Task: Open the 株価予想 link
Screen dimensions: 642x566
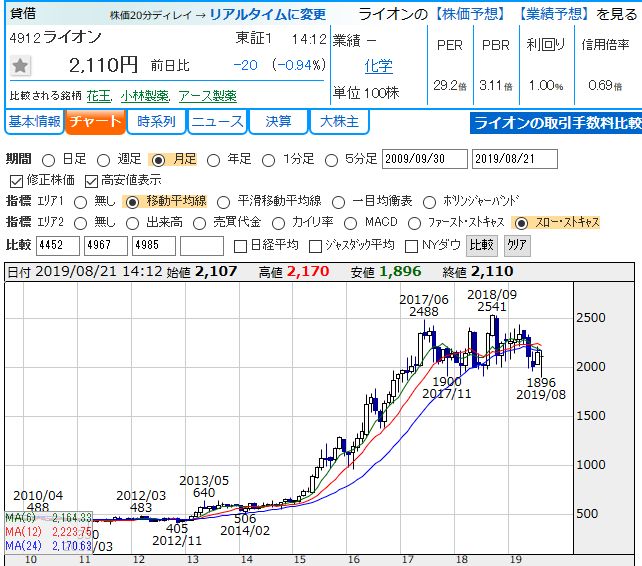Action: (470, 14)
